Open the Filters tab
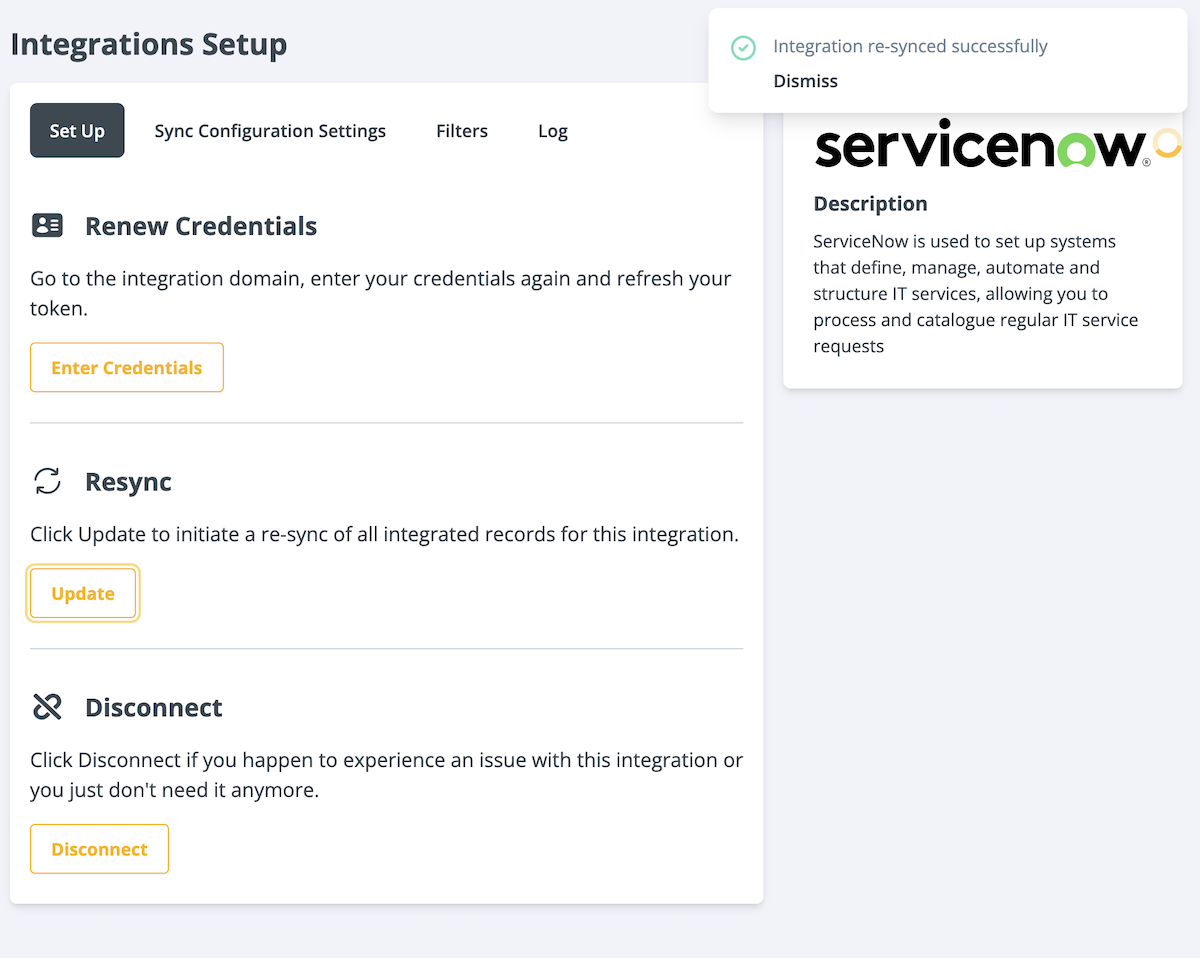The image size is (1200, 958). tap(461, 130)
